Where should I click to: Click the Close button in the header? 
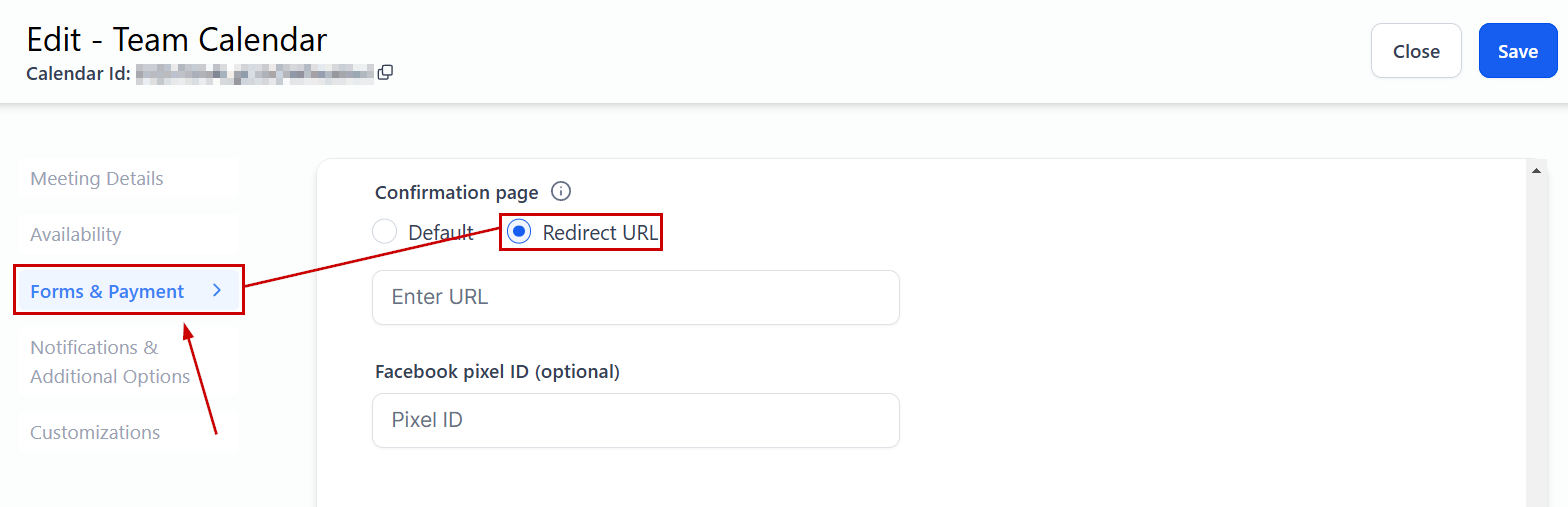point(1416,51)
